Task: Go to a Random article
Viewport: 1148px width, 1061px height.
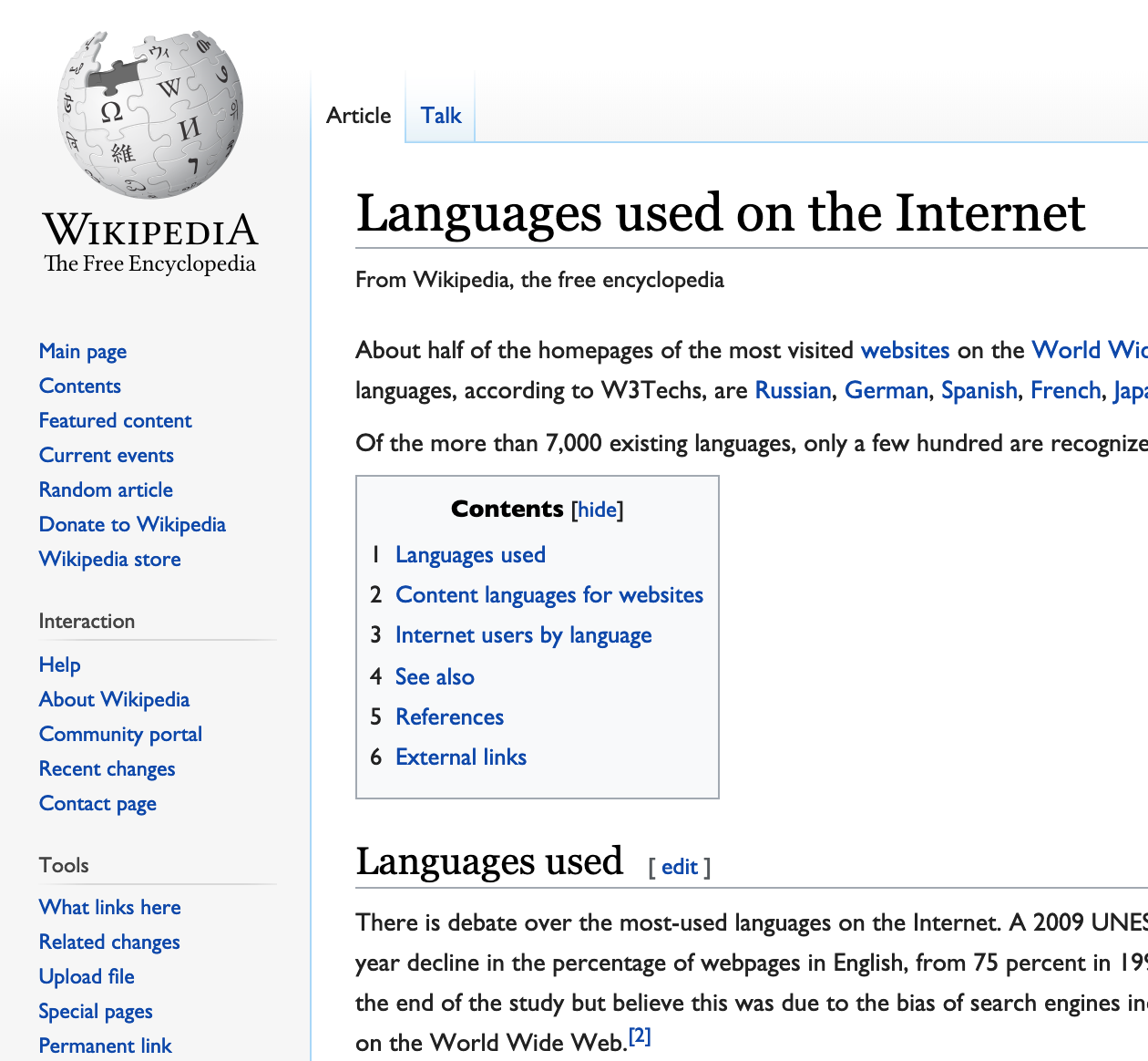Action: (x=106, y=490)
